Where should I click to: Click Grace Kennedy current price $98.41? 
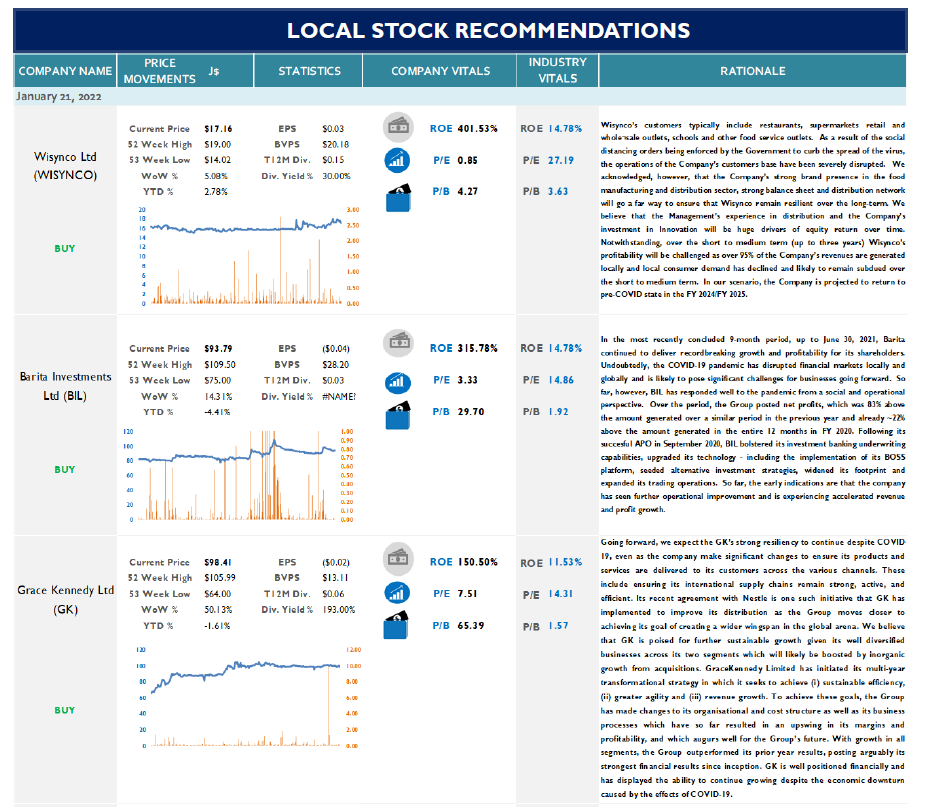click(218, 562)
